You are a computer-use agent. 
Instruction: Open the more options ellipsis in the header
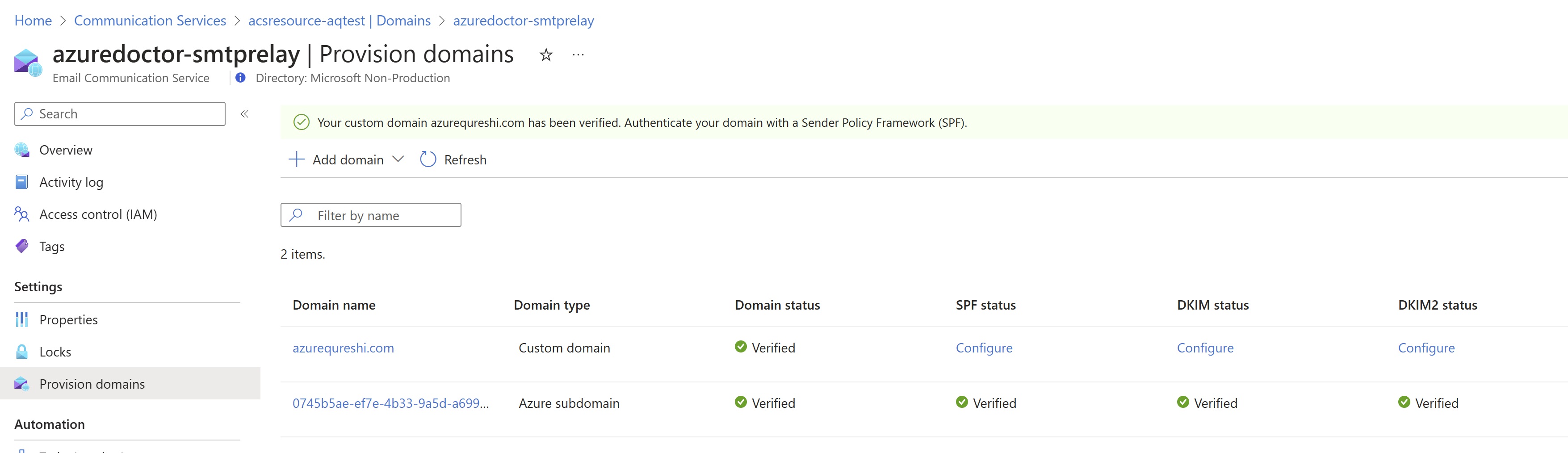point(578,55)
